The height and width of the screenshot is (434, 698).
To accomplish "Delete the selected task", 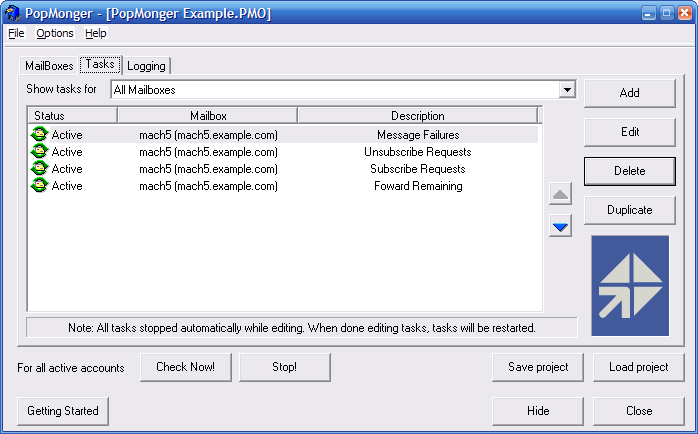I will click(629, 171).
